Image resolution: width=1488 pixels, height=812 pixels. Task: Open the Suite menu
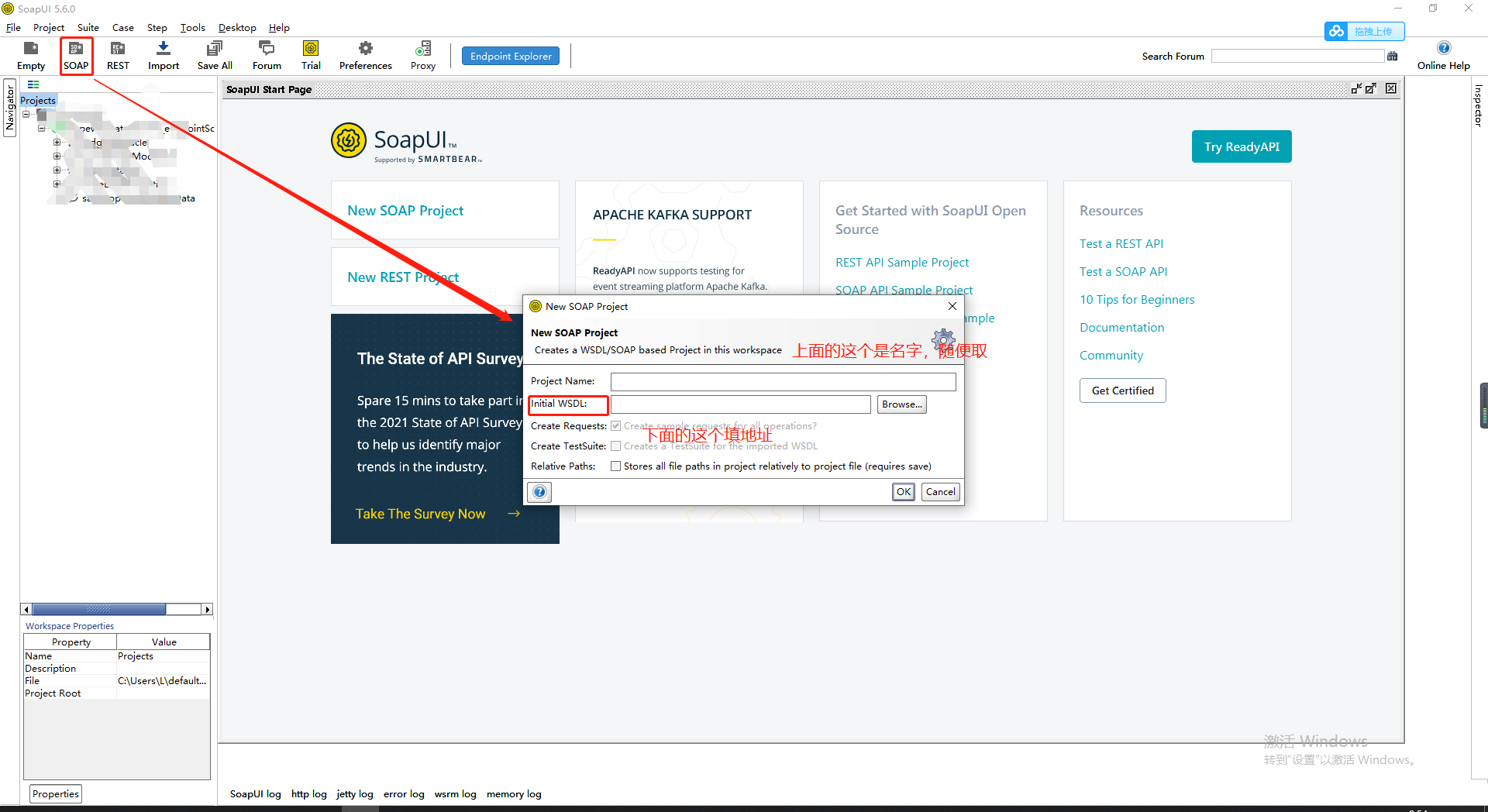pyautogui.click(x=88, y=27)
